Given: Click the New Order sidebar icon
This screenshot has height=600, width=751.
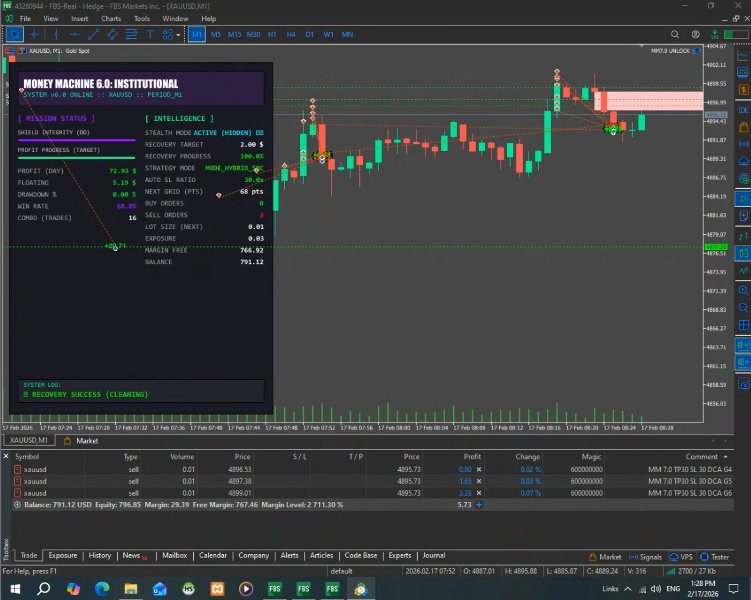Looking at the screenshot, I should [743, 216].
